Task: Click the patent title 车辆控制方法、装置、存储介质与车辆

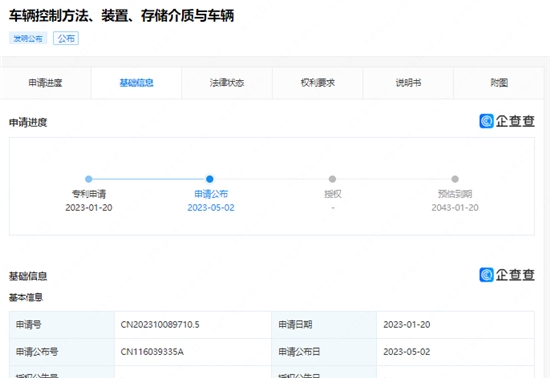Action: click(x=121, y=16)
